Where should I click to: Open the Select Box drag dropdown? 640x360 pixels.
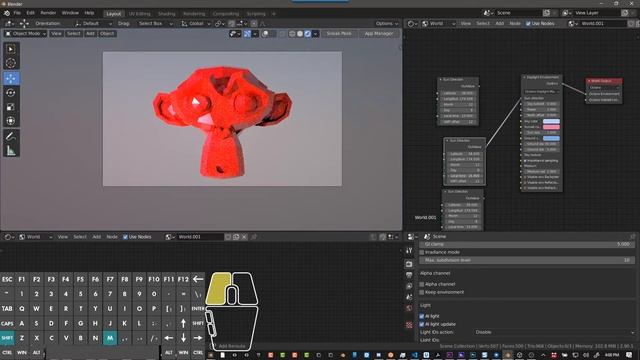click(155, 24)
